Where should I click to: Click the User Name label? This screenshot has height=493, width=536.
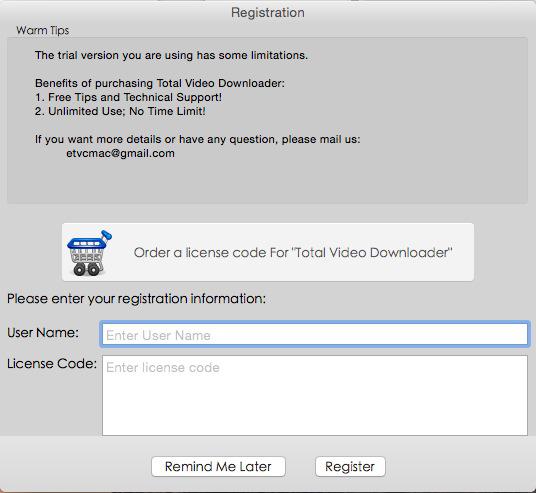pos(43,332)
